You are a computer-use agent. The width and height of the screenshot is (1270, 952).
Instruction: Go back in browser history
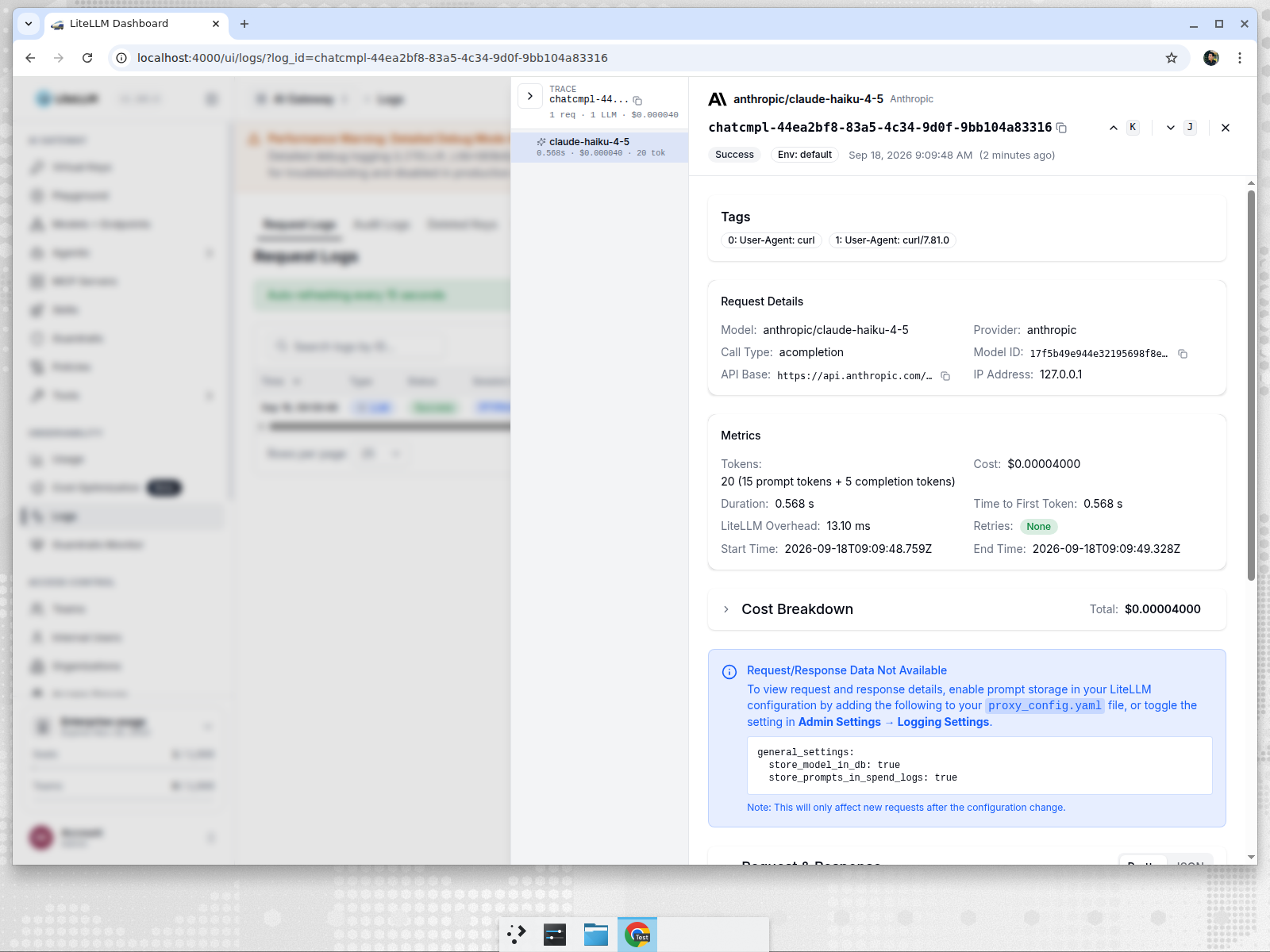[x=30, y=58]
